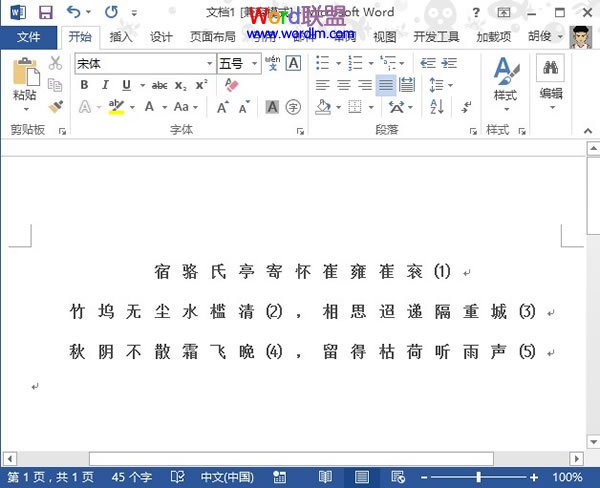Toggle strikethrough text formatting
The height and width of the screenshot is (488, 600).
(158, 85)
